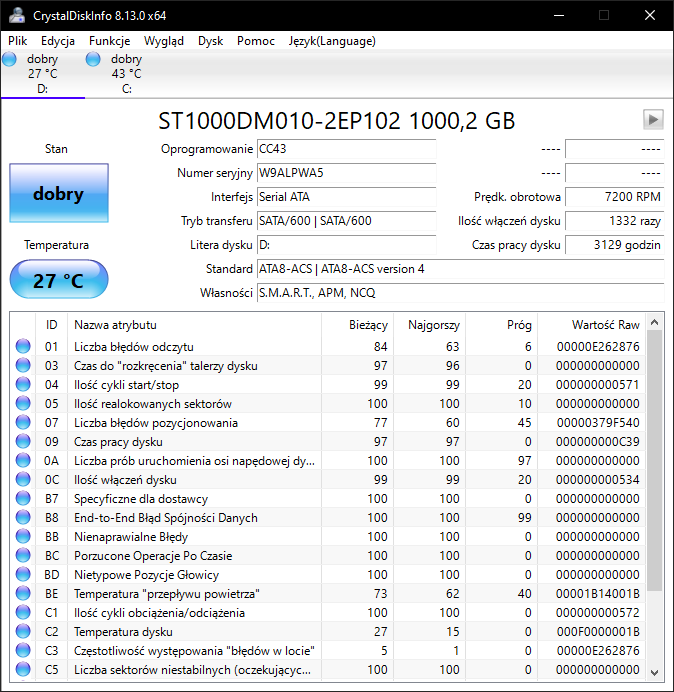
Task: Click the dobry health status button
Action: pos(59,193)
